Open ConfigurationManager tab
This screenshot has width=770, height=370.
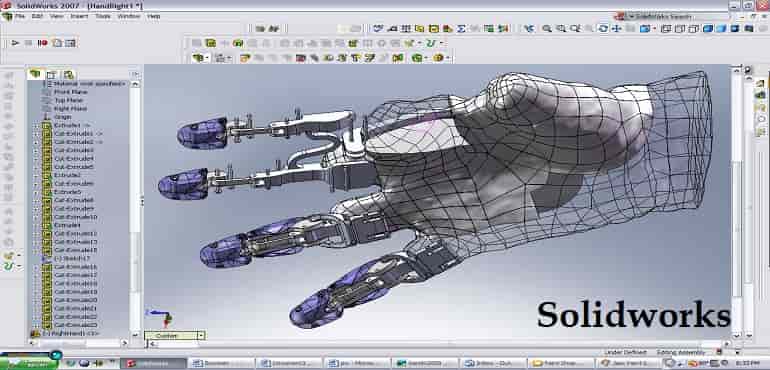point(68,75)
